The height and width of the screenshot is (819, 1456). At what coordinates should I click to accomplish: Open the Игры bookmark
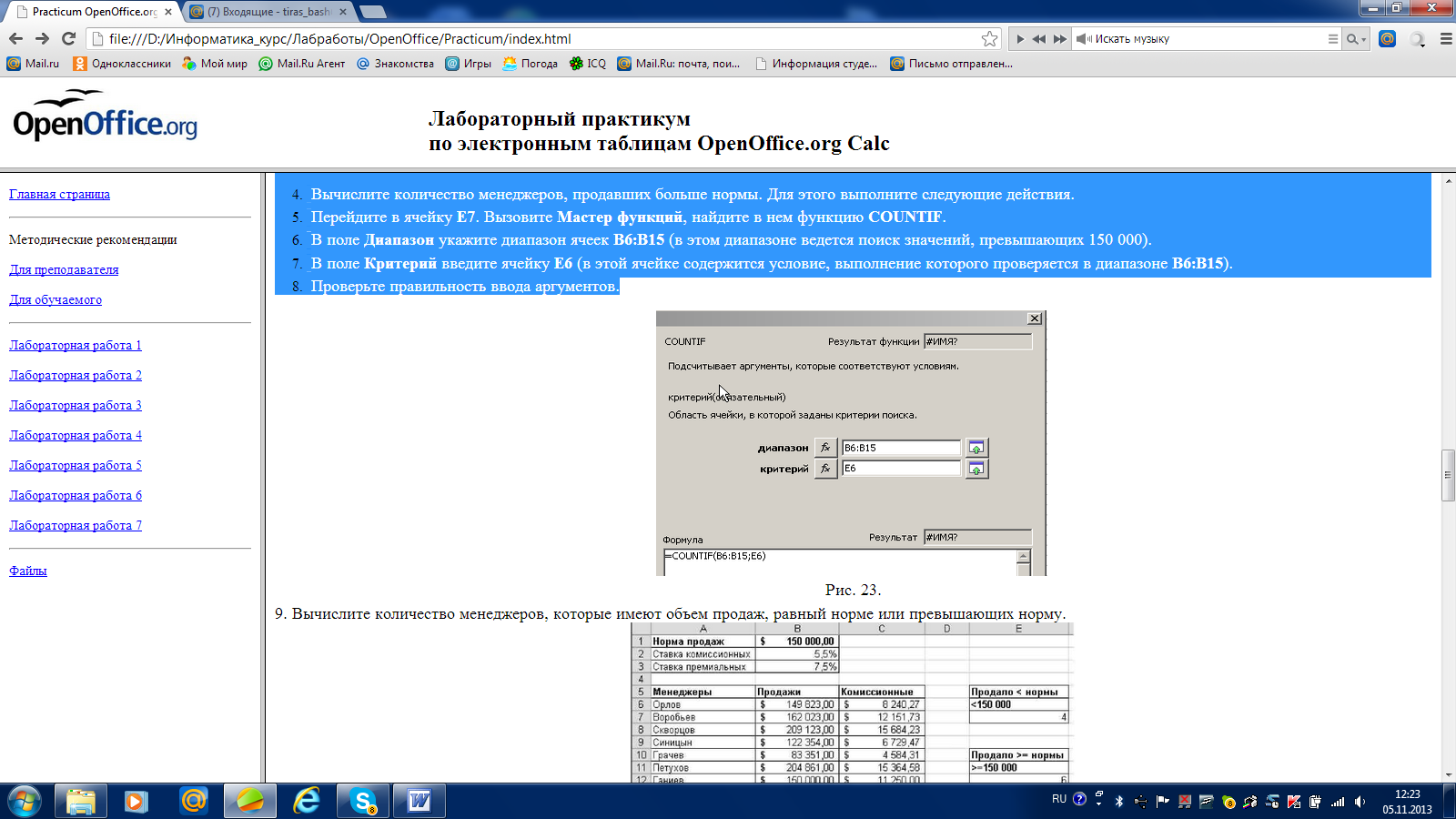click(468, 64)
